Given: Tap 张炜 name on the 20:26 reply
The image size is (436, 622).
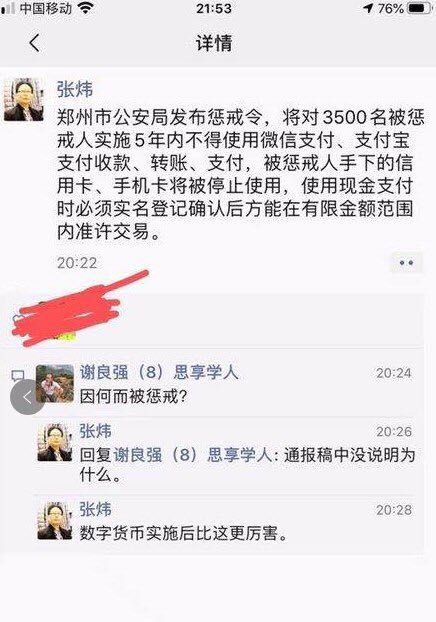Looking at the screenshot, I should (95, 431).
